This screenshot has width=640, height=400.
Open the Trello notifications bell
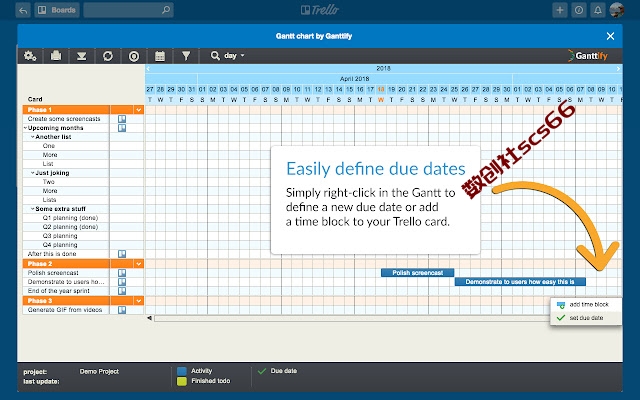coord(598,10)
